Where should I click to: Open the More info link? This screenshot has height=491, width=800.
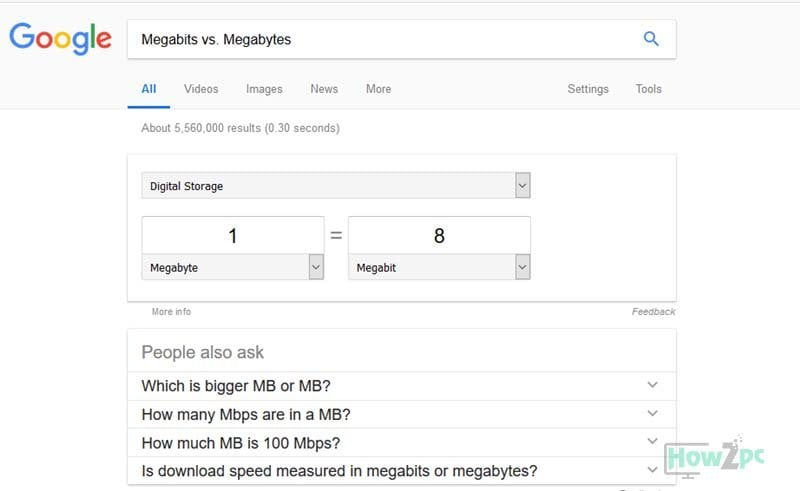point(171,311)
